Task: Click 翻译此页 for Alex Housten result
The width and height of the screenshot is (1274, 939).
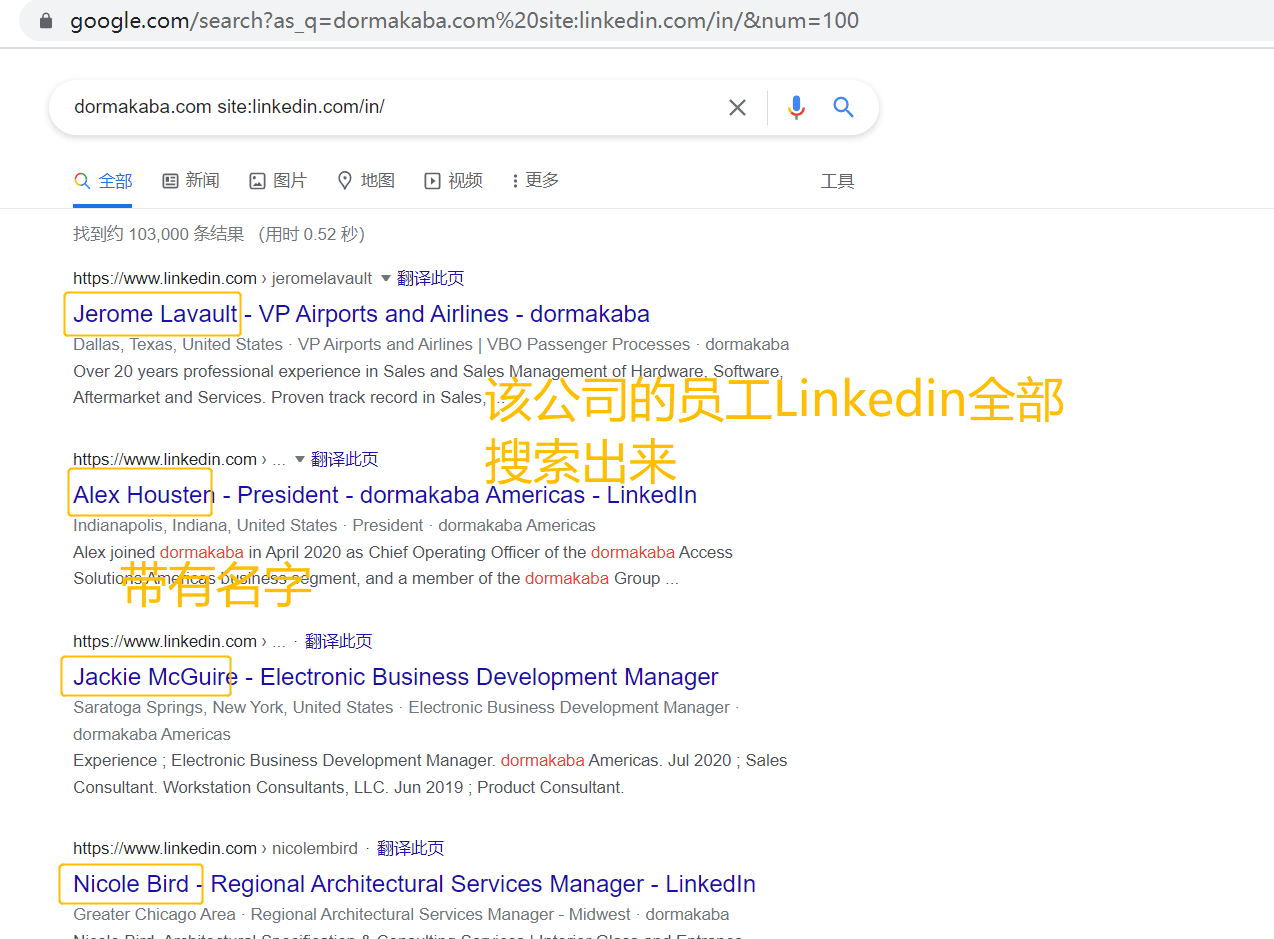Action: pos(344,460)
